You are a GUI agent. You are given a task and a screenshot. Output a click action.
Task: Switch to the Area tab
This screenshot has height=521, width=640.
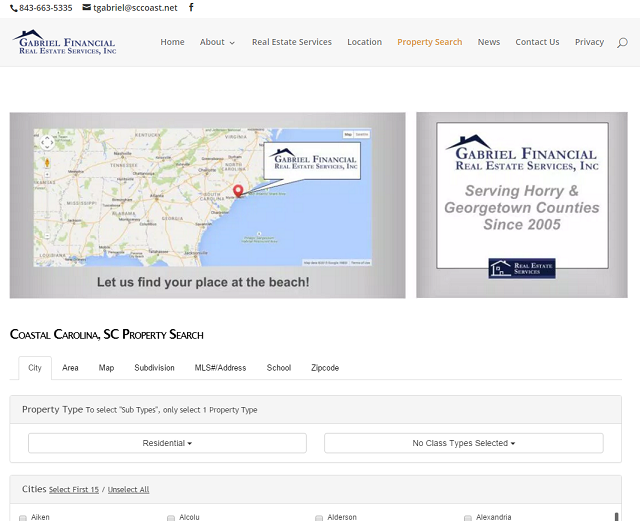tap(70, 368)
